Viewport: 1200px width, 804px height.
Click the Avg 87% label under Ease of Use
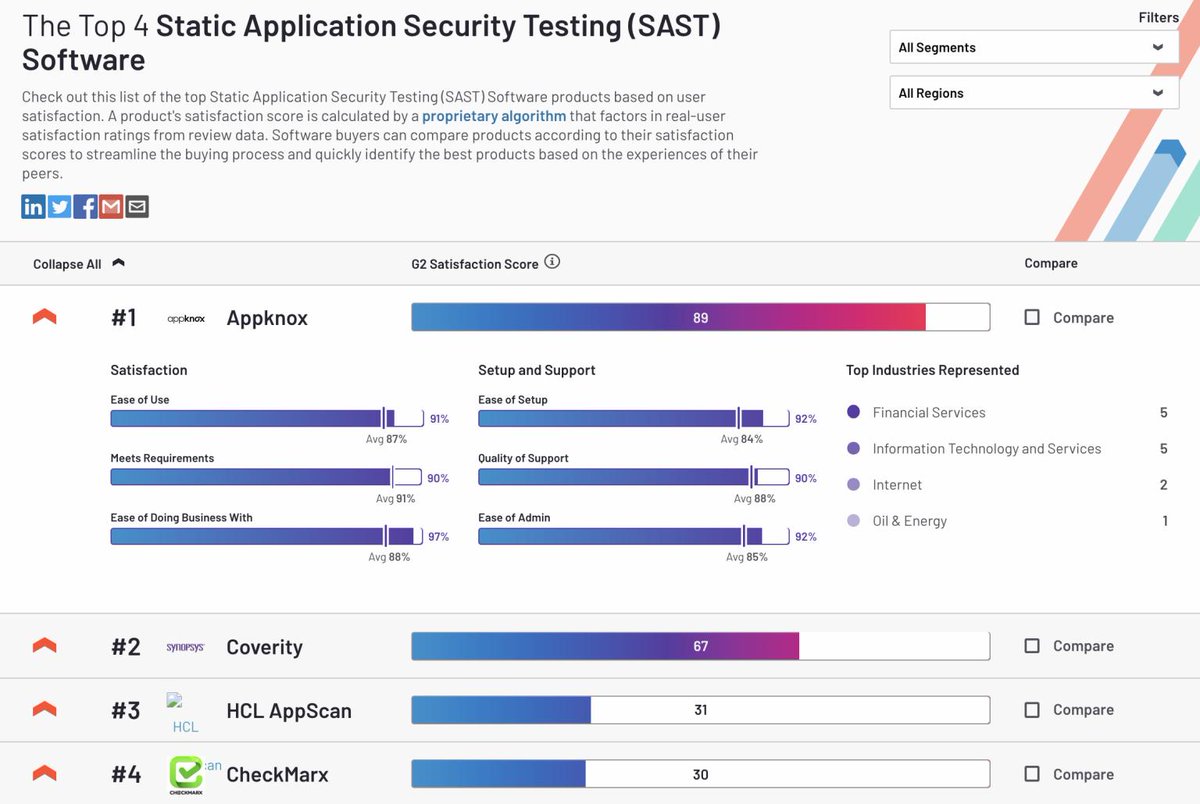(x=388, y=439)
